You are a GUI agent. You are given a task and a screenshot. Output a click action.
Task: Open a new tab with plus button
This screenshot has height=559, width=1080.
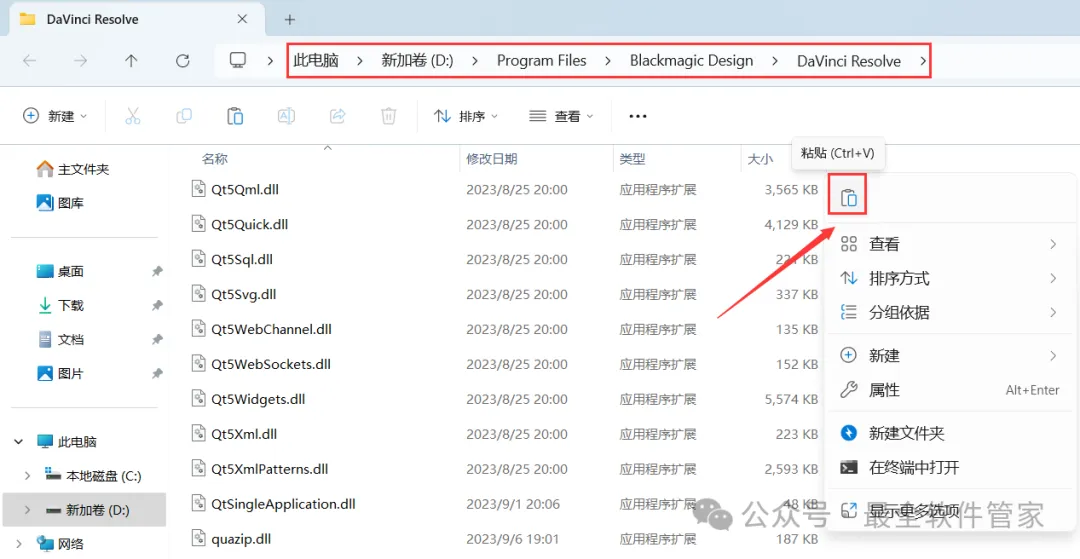point(290,19)
